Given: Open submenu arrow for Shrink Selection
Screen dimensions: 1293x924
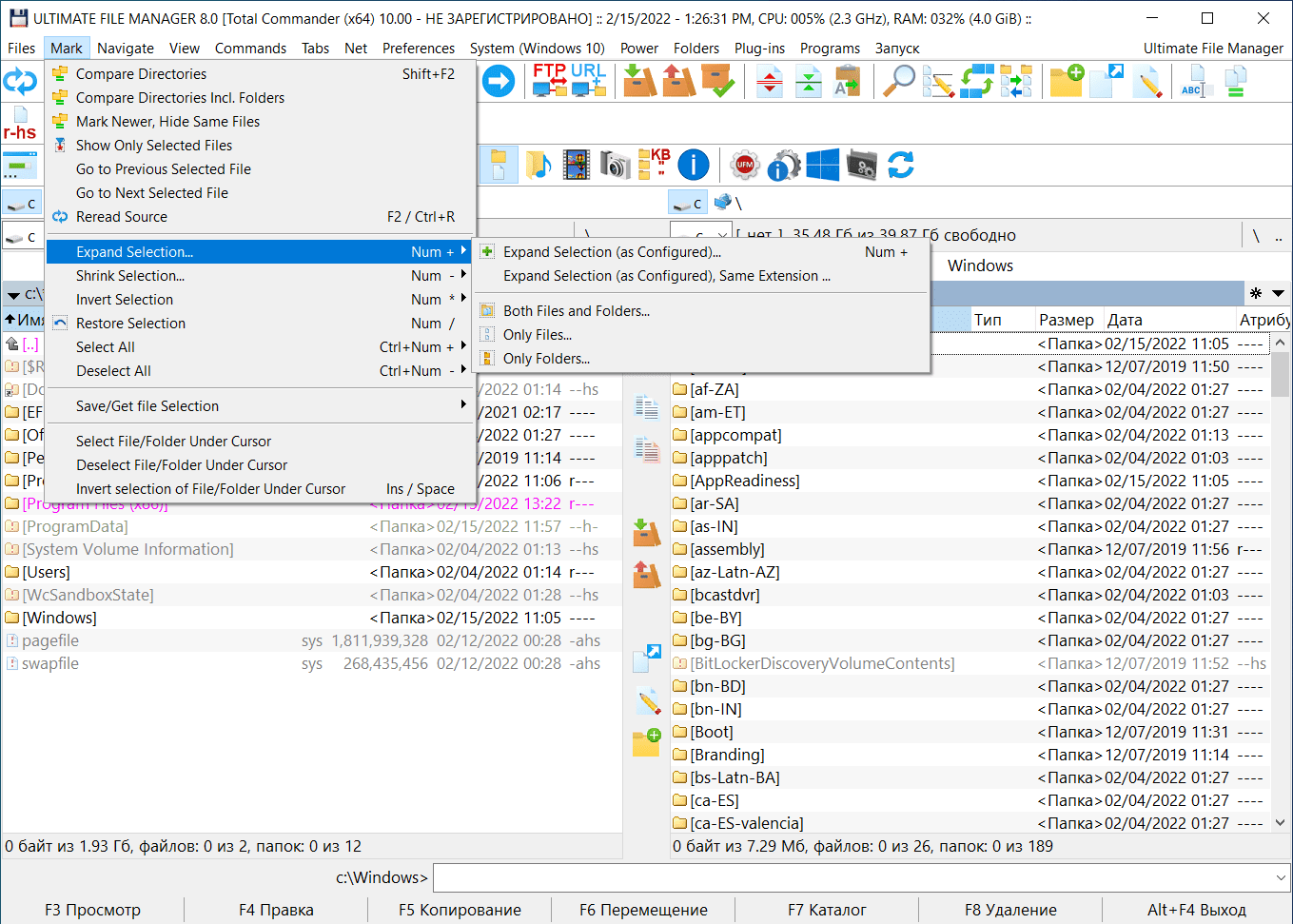Looking at the screenshot, I should point(463,275).
